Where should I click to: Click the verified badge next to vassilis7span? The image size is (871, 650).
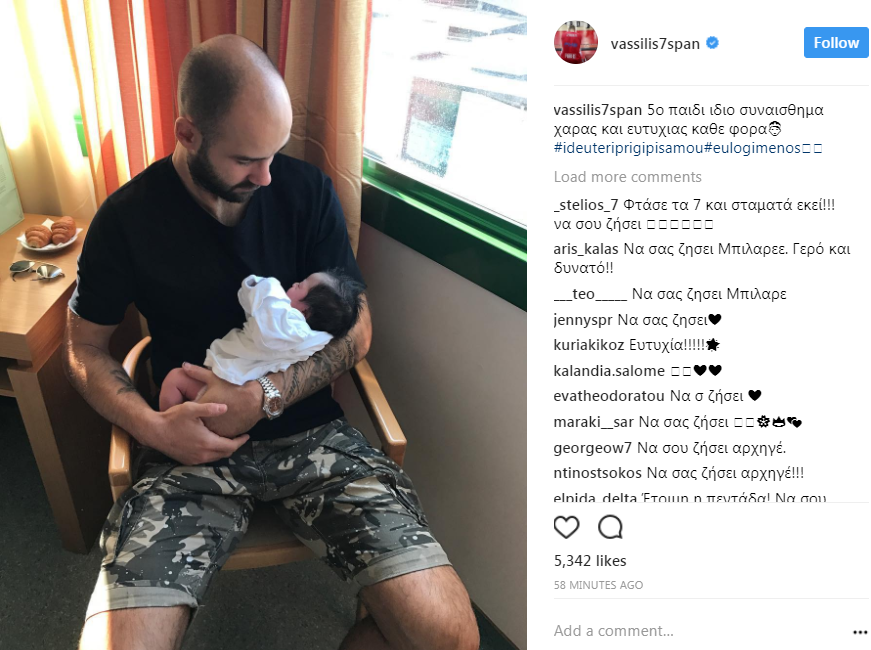(712, 43)
